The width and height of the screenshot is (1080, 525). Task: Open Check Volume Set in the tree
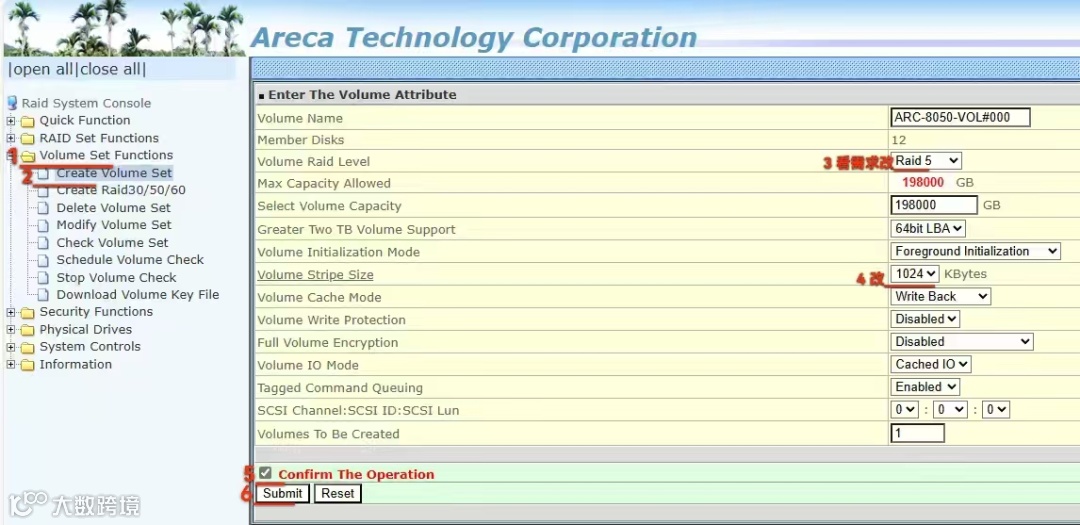point(112,243)
